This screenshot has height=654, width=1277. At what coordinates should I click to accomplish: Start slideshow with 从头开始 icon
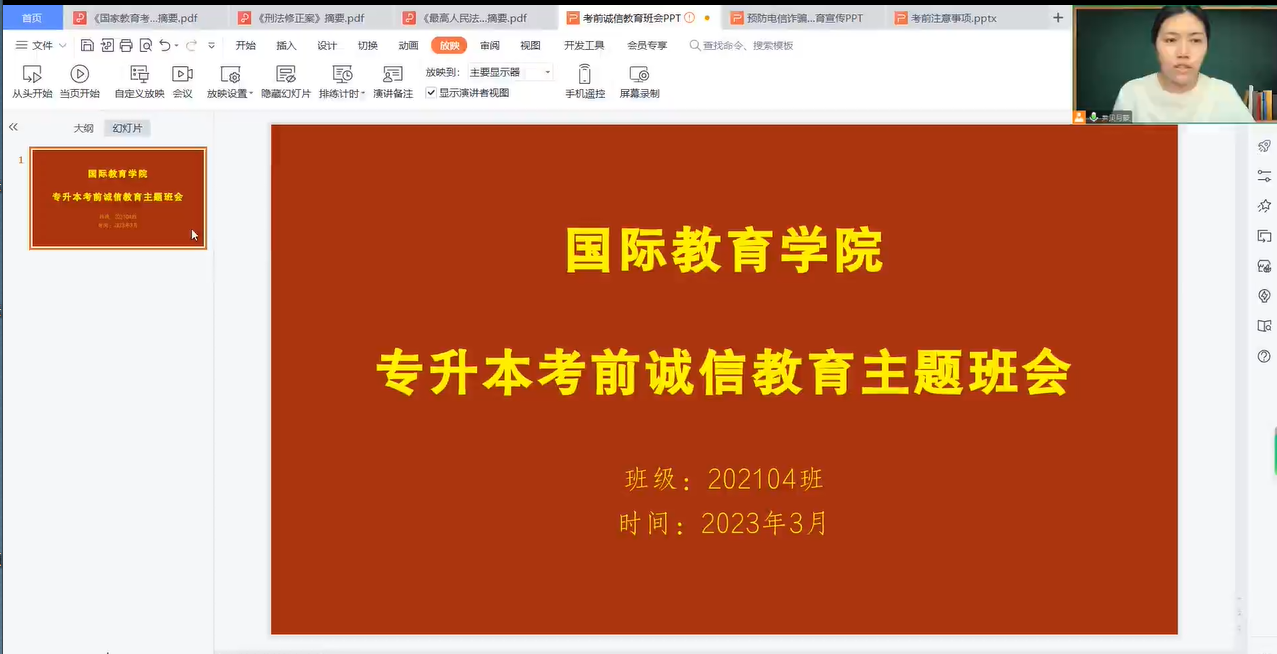point(32,75)
